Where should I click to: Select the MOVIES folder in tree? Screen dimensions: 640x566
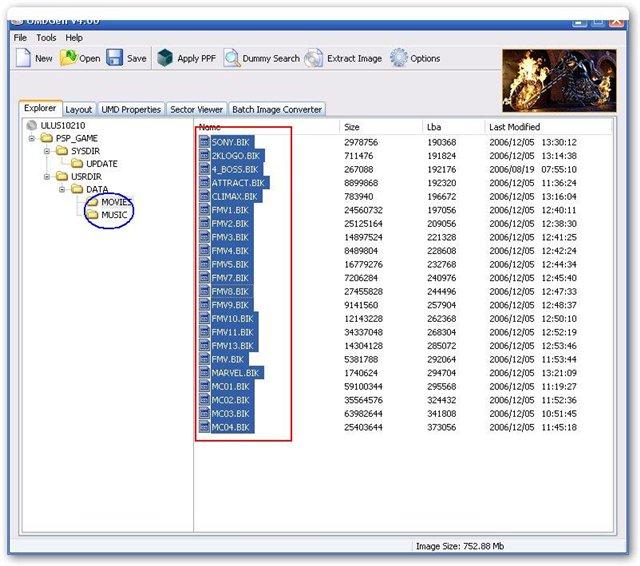(x=115, y=202)
